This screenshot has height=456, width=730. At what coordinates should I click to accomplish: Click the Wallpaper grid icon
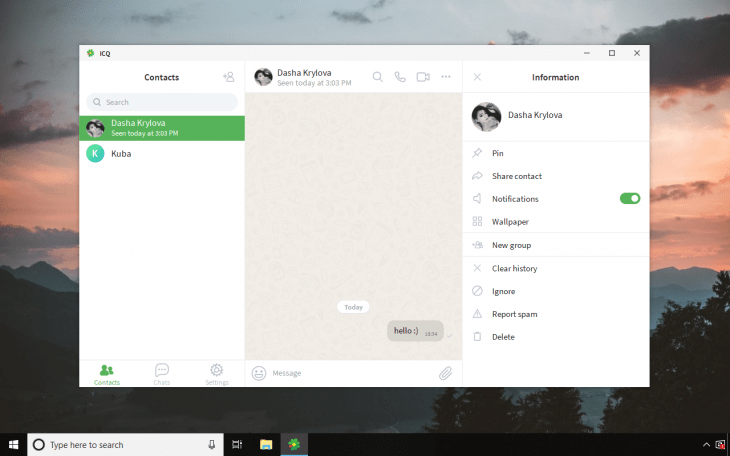point(477,222)
